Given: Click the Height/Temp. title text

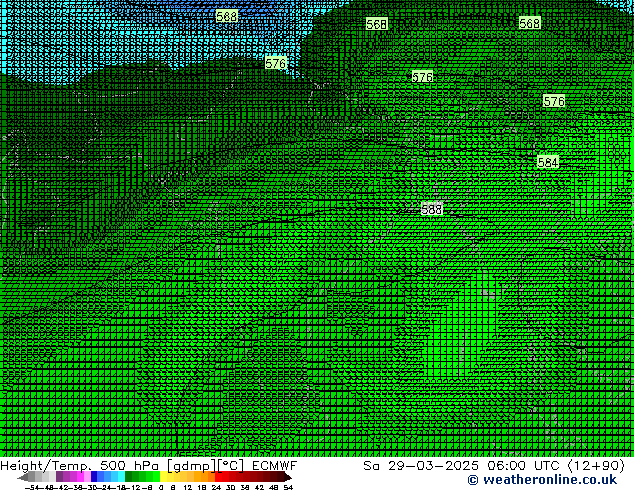Looking at the screenshot, I should point(45,466).
